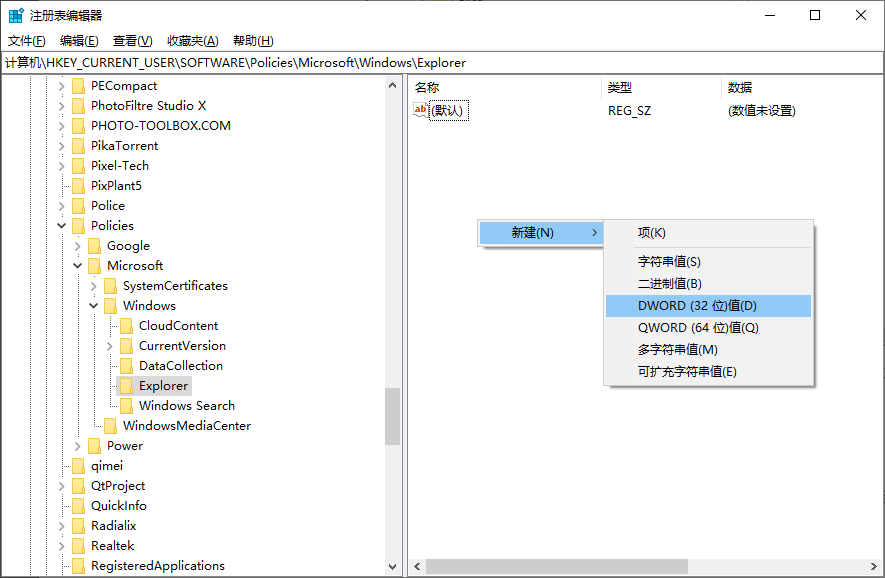The height and width of the screenshot is (578, 885).
Task: Expand the SystemCertificates key
Action: click(x=94, y=286)
